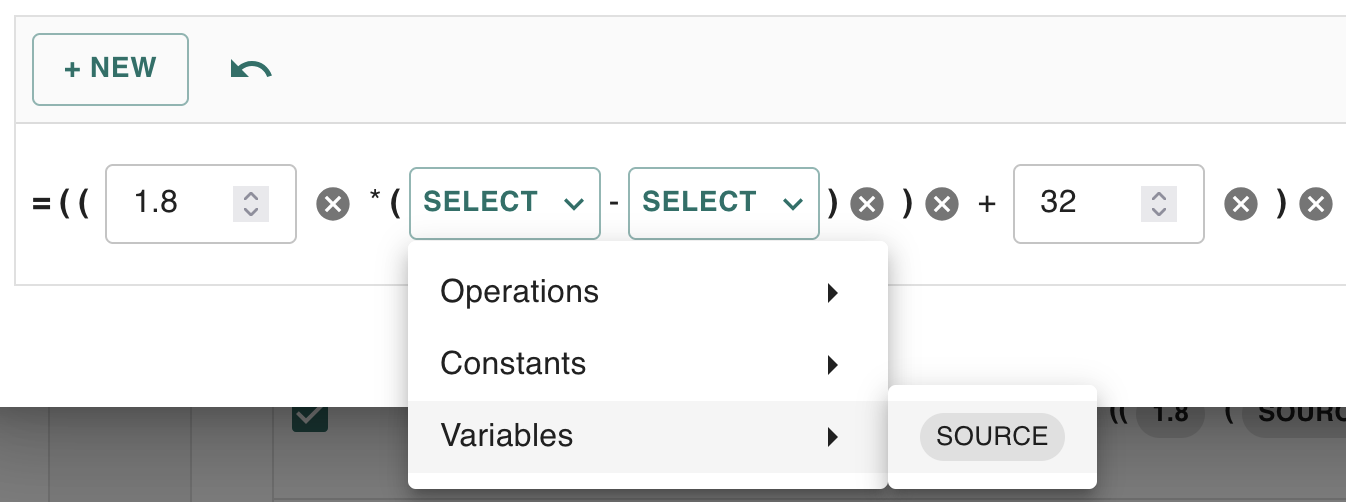This screenshot has height=502, width=1346.
Task: Delete the outermost formula group
Action: [x=1315, y=205]
